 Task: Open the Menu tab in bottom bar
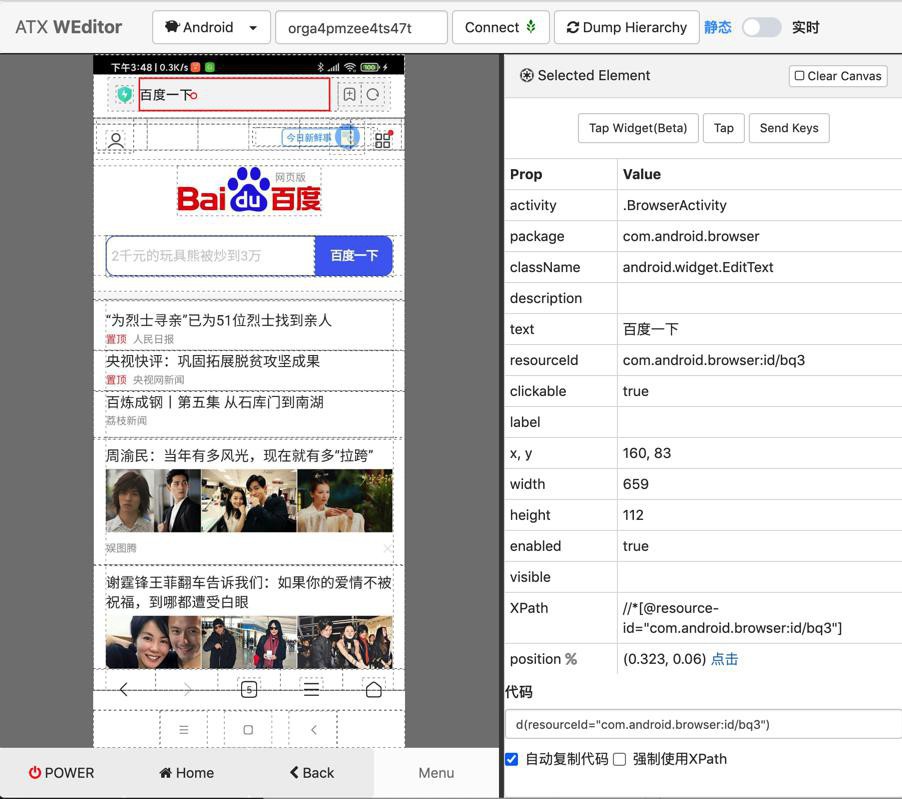(x=436, y=773)
